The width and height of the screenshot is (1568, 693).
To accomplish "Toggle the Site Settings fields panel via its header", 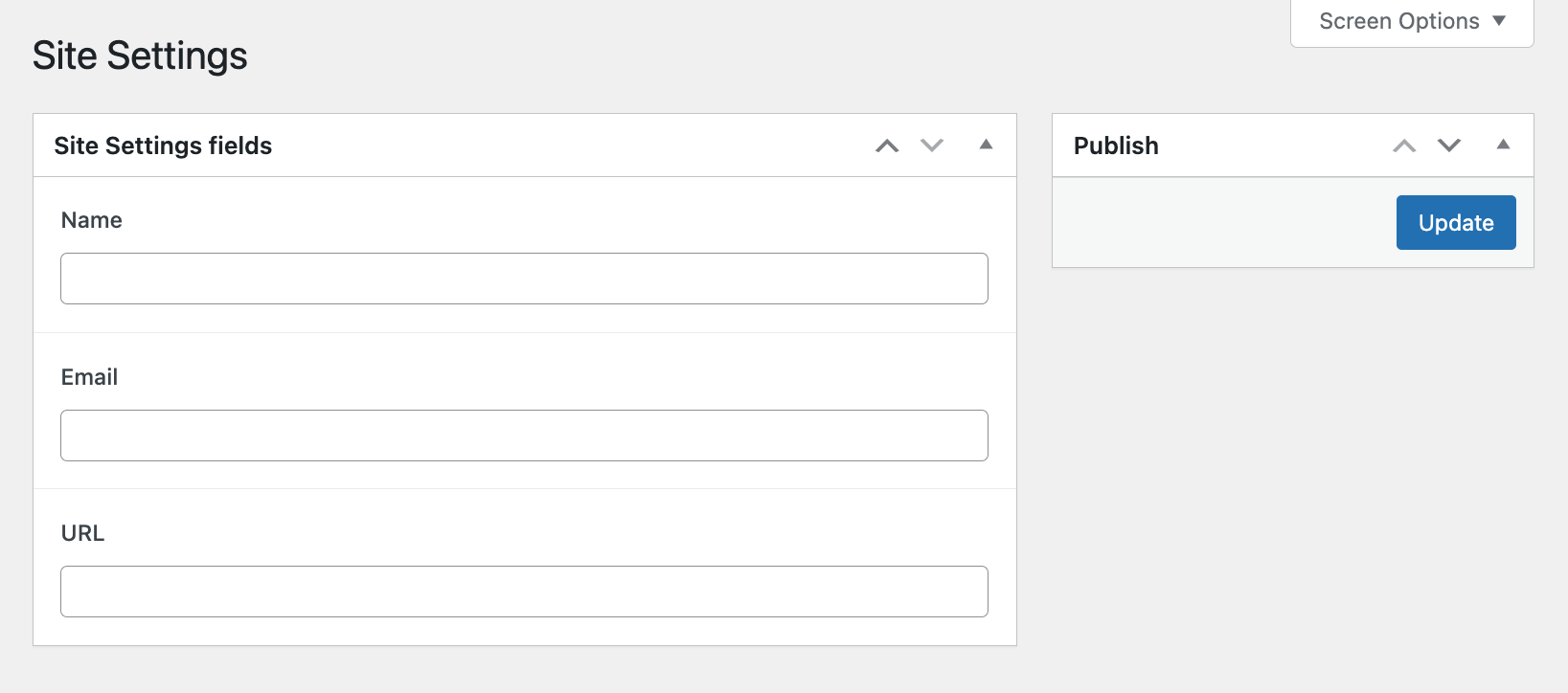I will pyautogui.click(x=986, y=145).
